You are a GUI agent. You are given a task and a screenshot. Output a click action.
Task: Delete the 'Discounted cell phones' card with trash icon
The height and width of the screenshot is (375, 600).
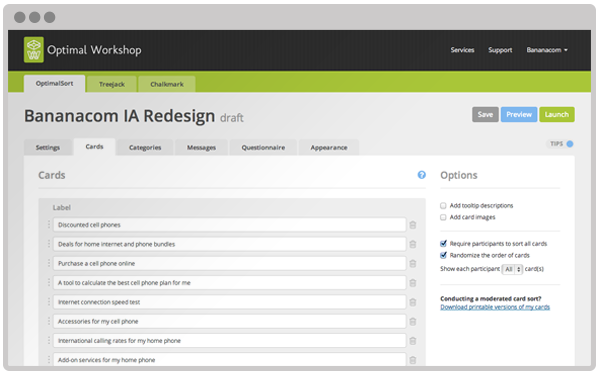tap(412, 225)
